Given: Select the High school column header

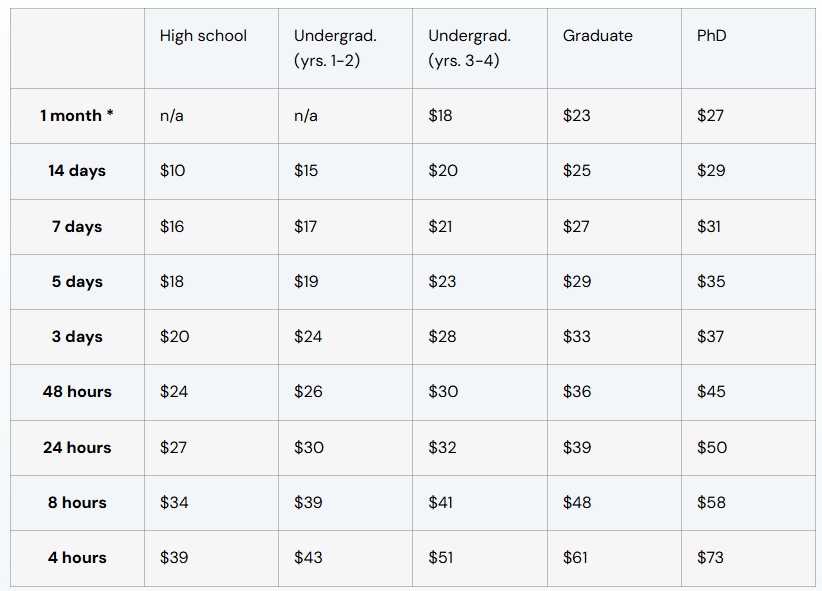Looking at the screenshot, I should click(203, 36).
